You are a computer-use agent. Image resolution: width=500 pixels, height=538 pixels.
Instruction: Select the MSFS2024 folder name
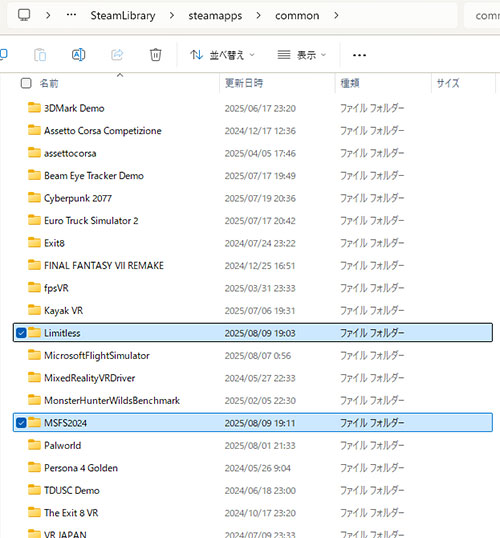(x=65, y=423)
